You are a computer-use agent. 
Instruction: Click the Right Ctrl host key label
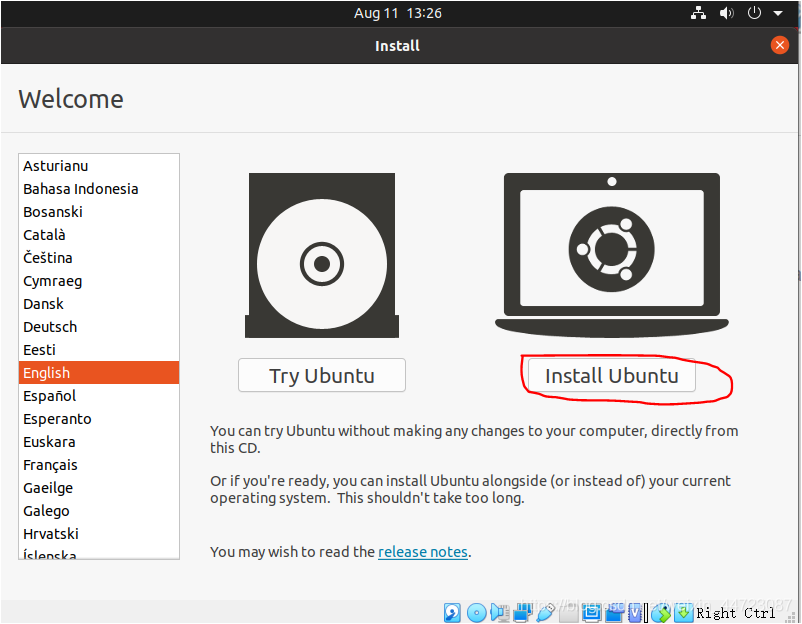[x=736, y=613]
